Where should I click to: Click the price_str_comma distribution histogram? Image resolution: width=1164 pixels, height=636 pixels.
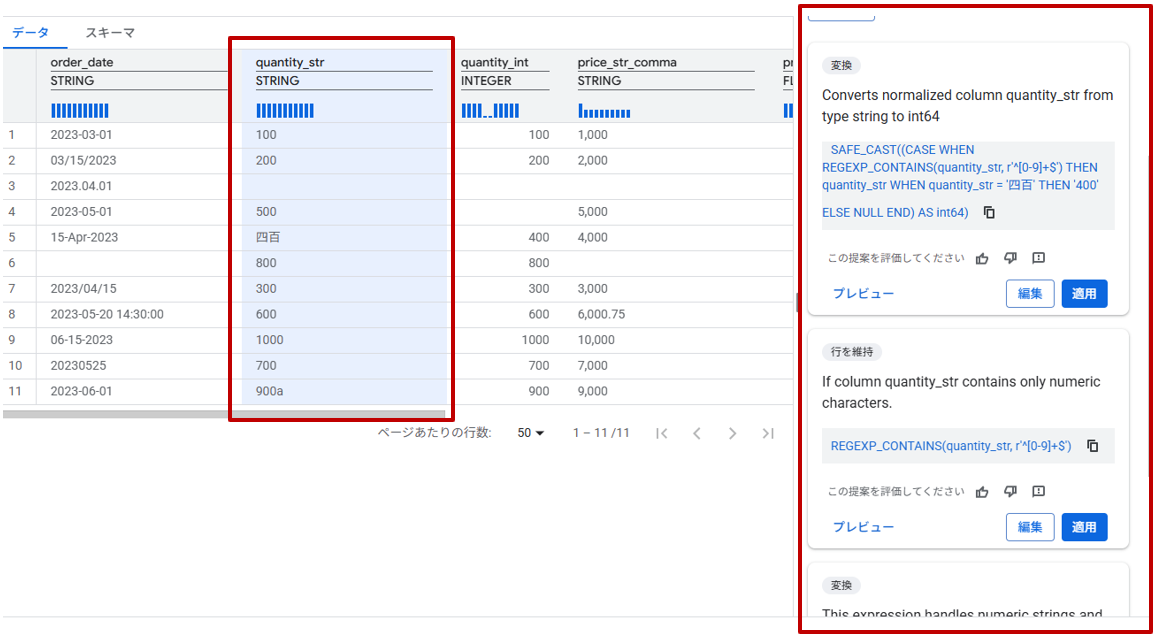[x=604, y=111]
